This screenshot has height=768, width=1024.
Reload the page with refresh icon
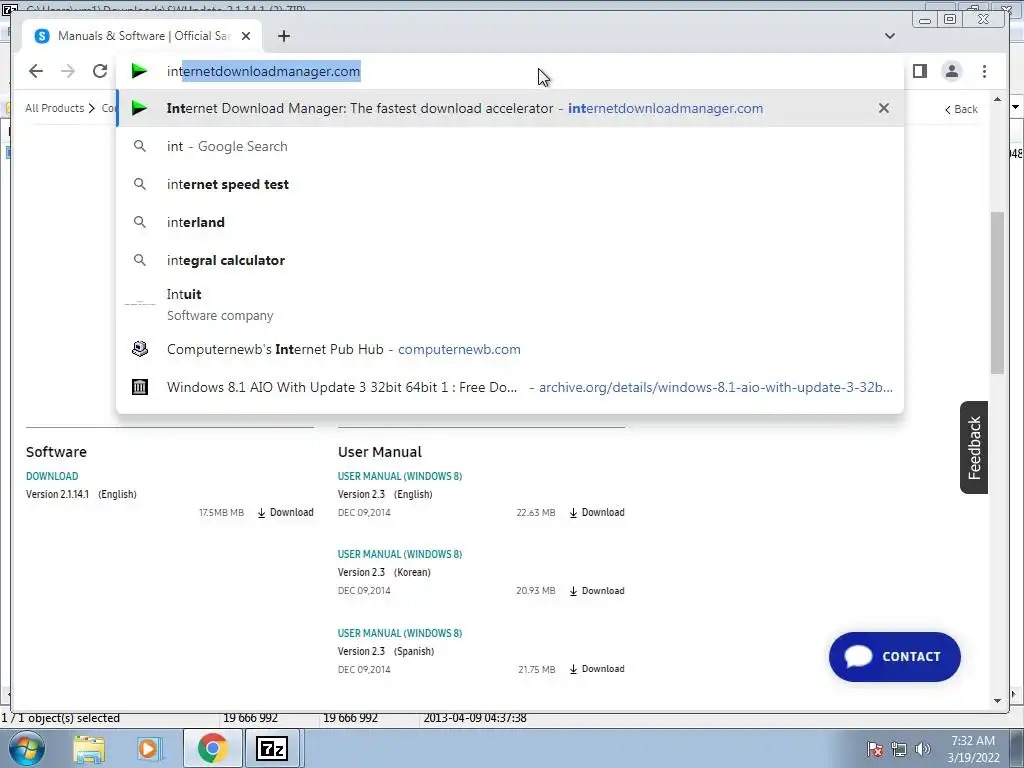100,71
